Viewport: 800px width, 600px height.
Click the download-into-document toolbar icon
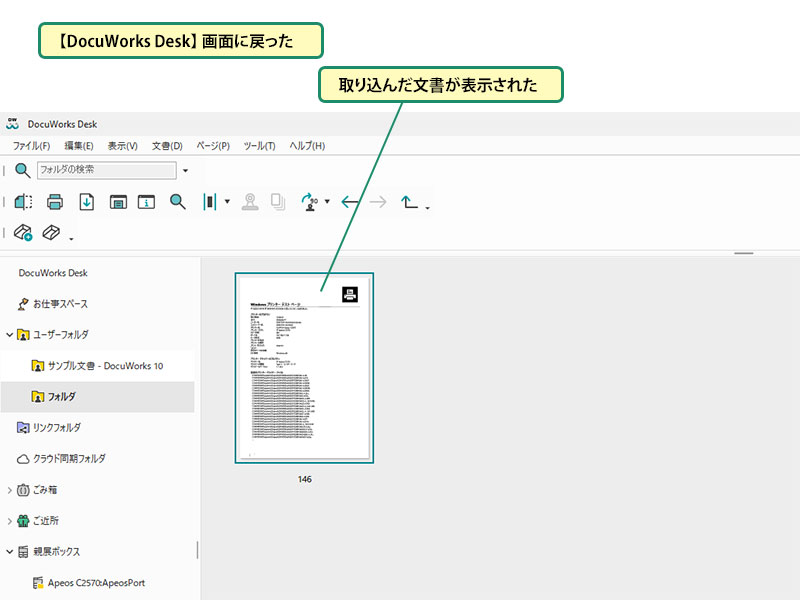click(x=87, y=202)
